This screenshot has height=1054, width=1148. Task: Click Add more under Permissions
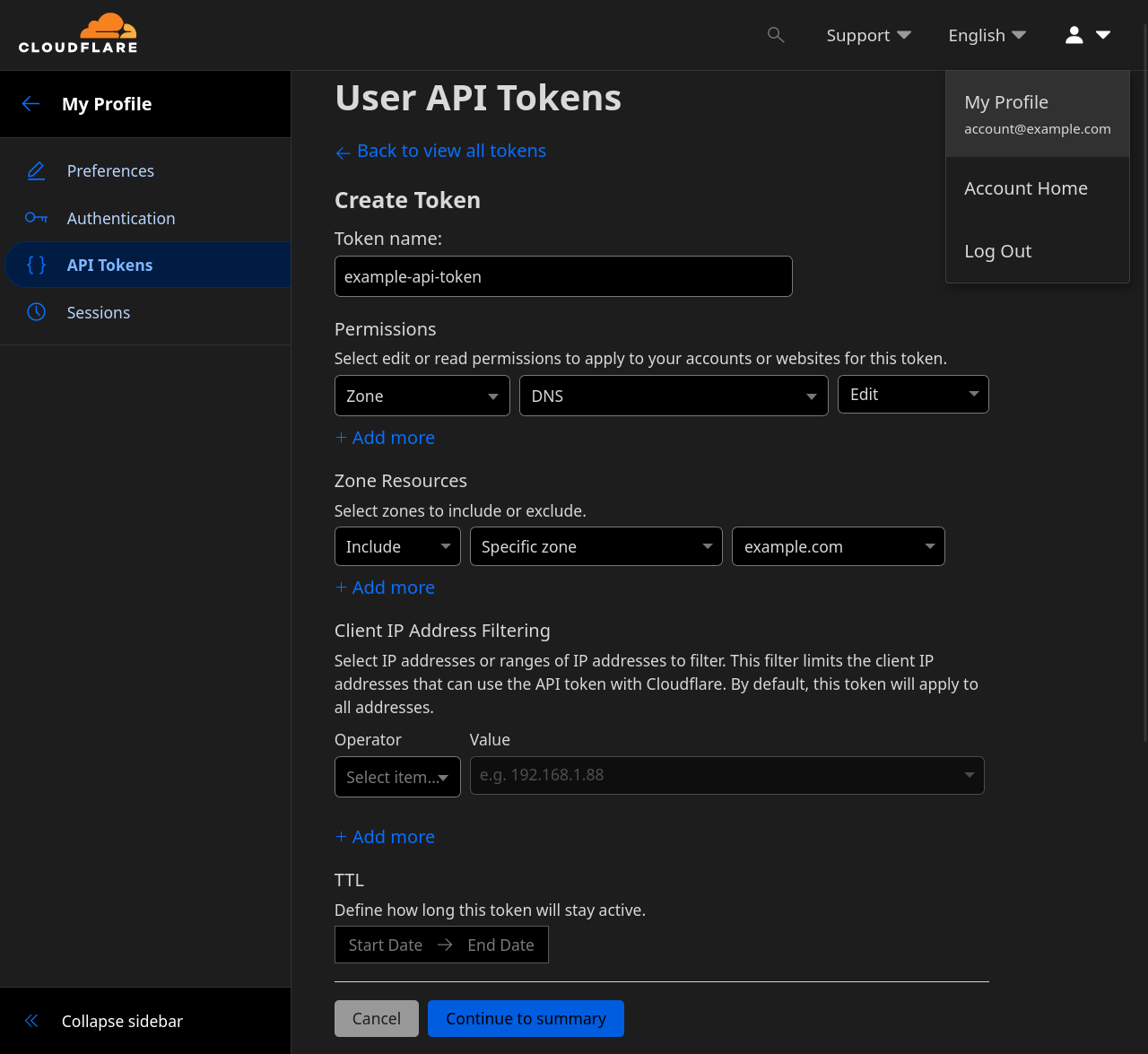coord(384,437)
